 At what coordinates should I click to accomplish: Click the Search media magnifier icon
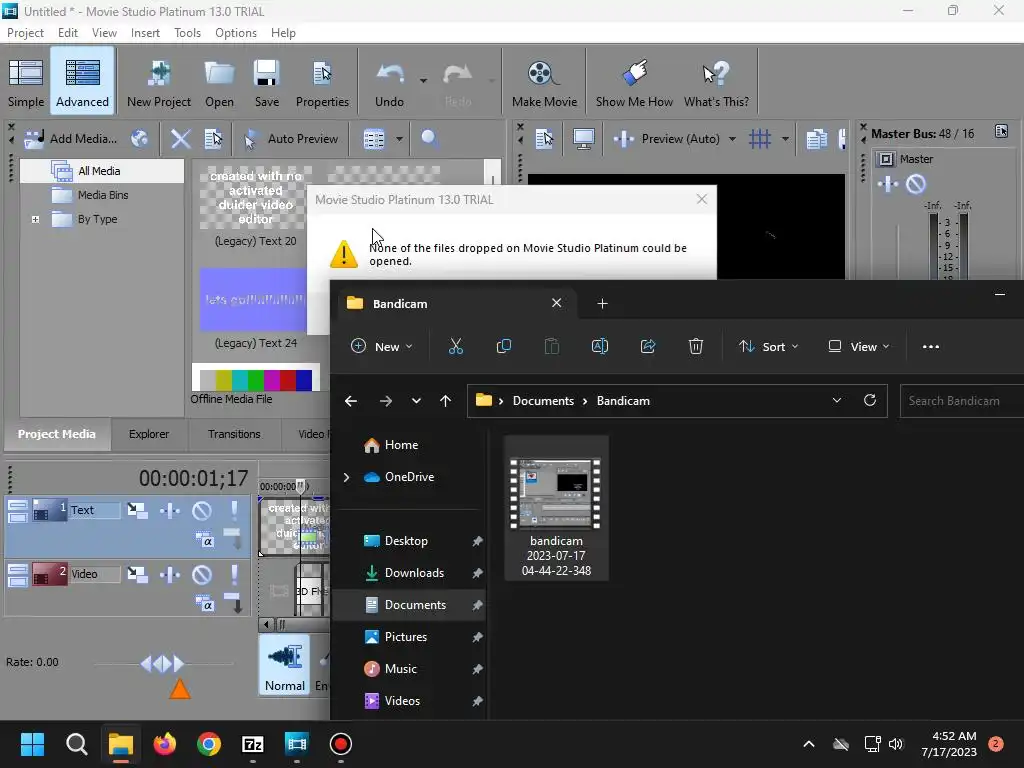429,138
